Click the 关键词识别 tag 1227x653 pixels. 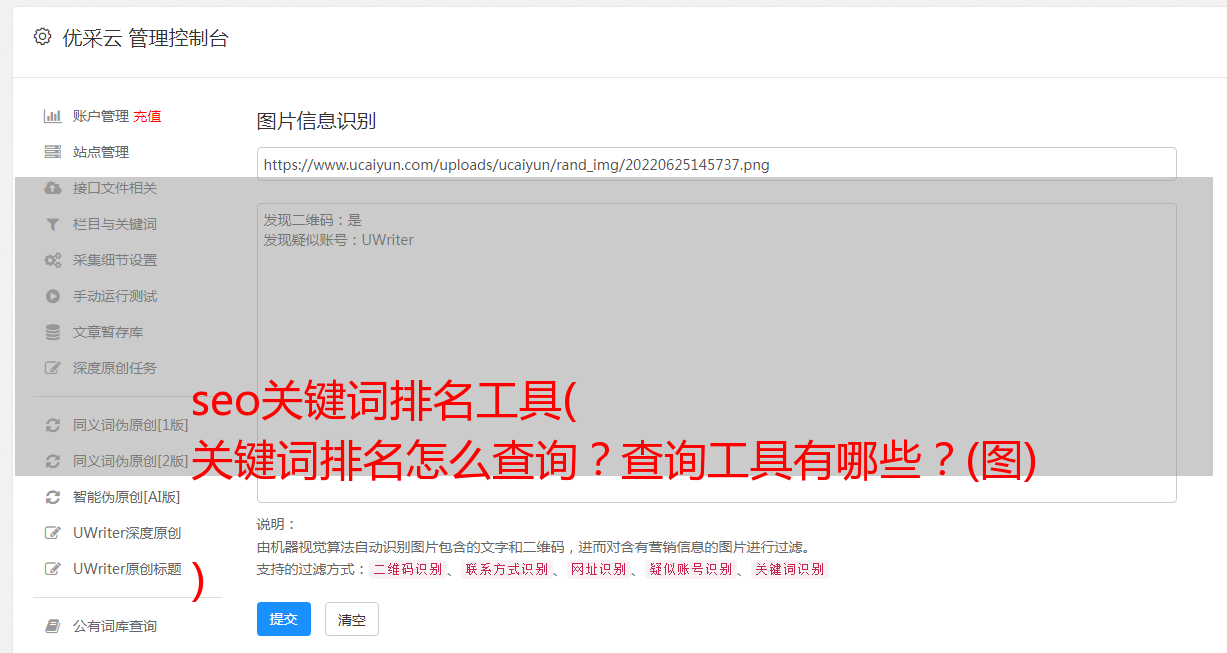point(789,569)
